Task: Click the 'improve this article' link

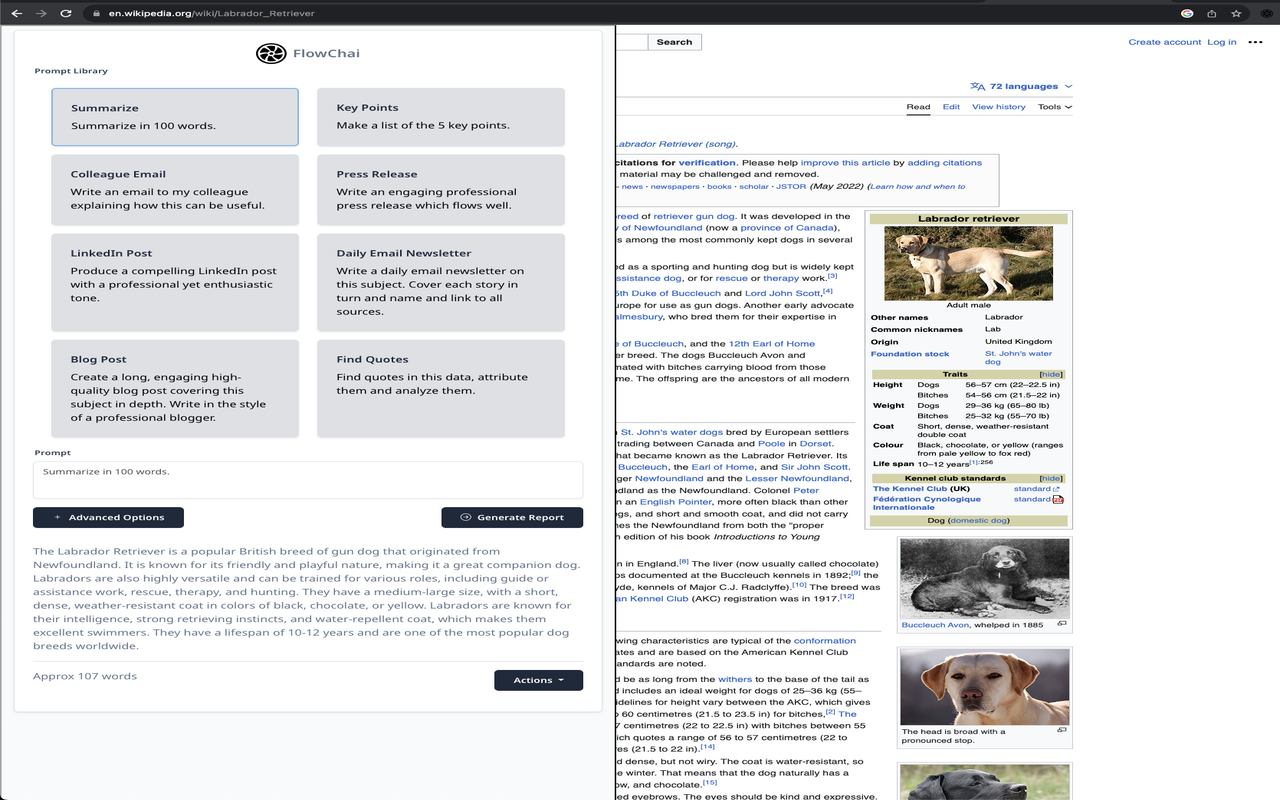Action: tap(846, 163)
